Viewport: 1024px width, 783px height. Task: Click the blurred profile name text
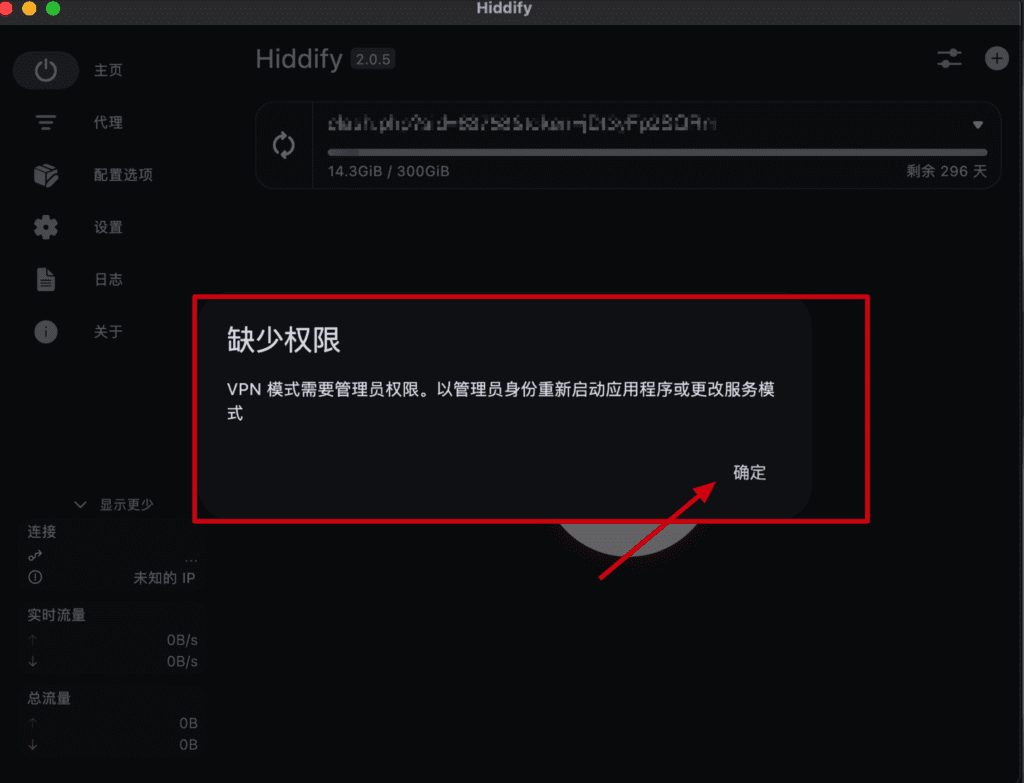(522, 123)
